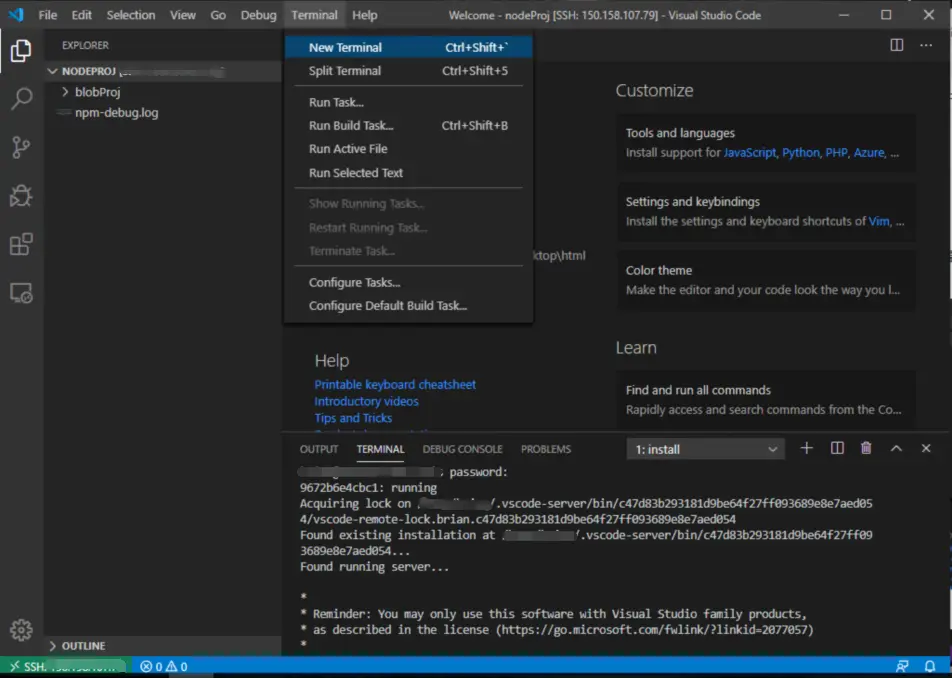The height and width of the screenshot is (678, 952).
Task: Close the open Terminal menu header
Action: tap(314, 15)
